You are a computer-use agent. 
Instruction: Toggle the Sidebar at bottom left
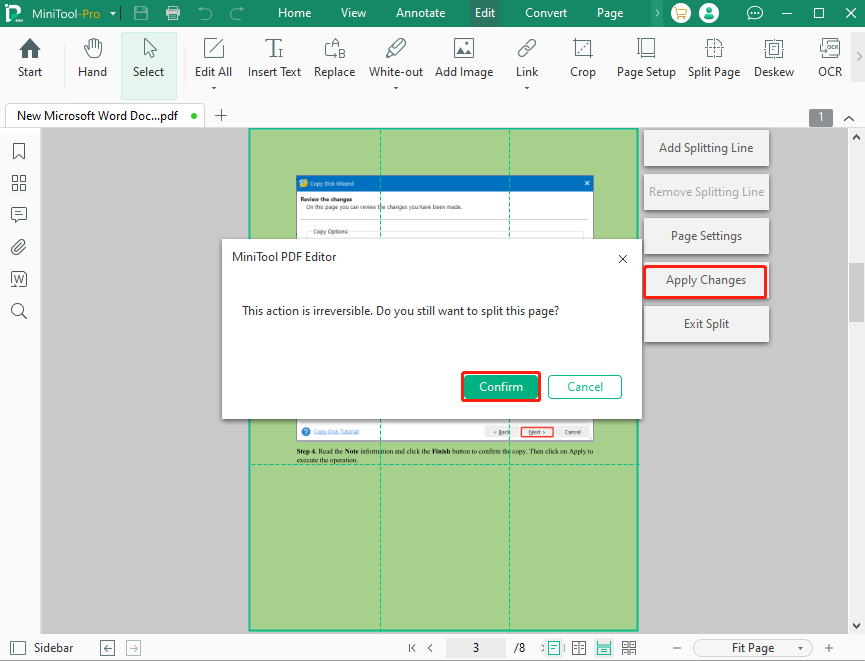42,648
